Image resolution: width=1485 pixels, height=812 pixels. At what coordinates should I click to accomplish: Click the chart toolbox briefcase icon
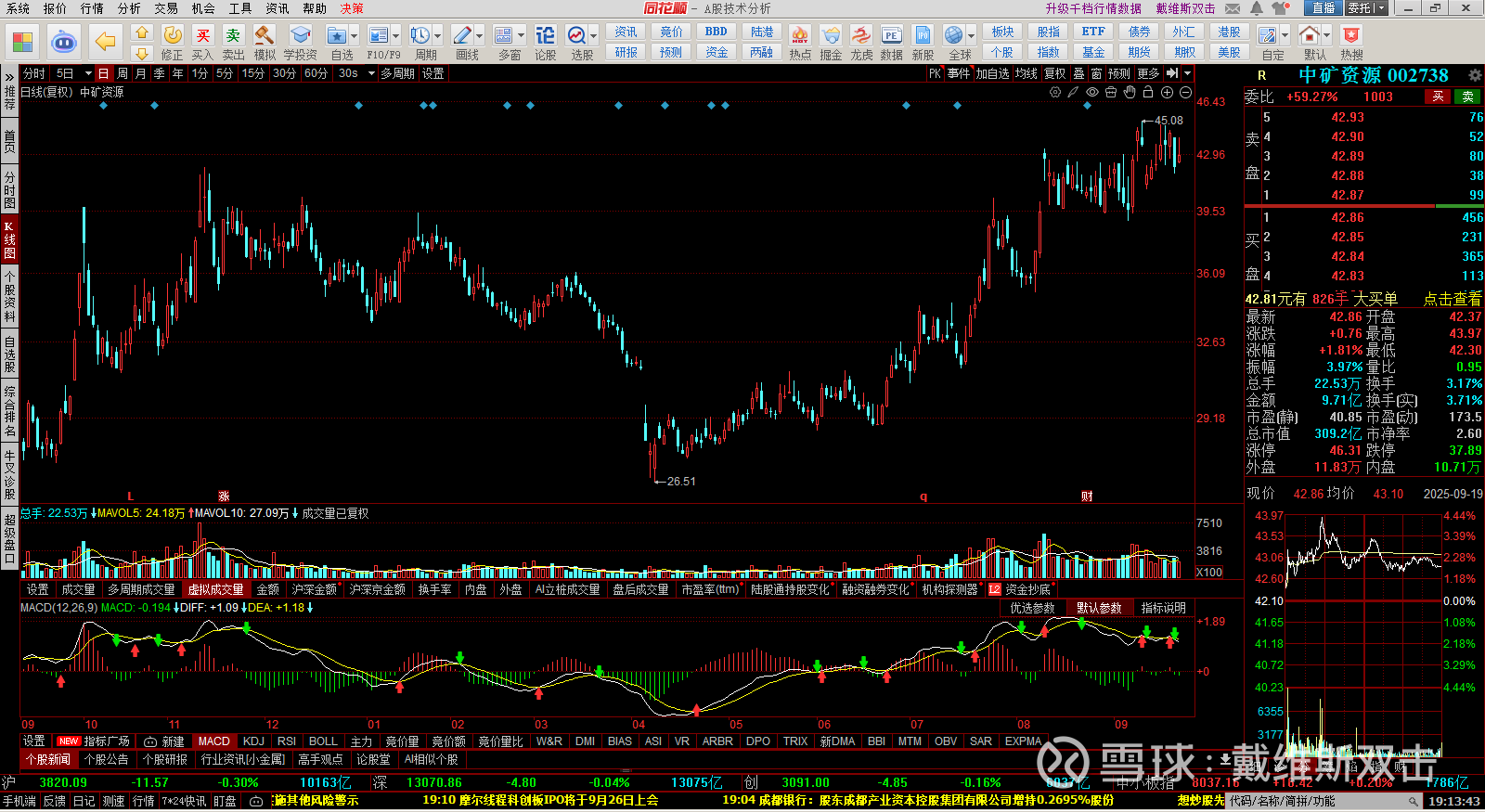pos(1111,92)
